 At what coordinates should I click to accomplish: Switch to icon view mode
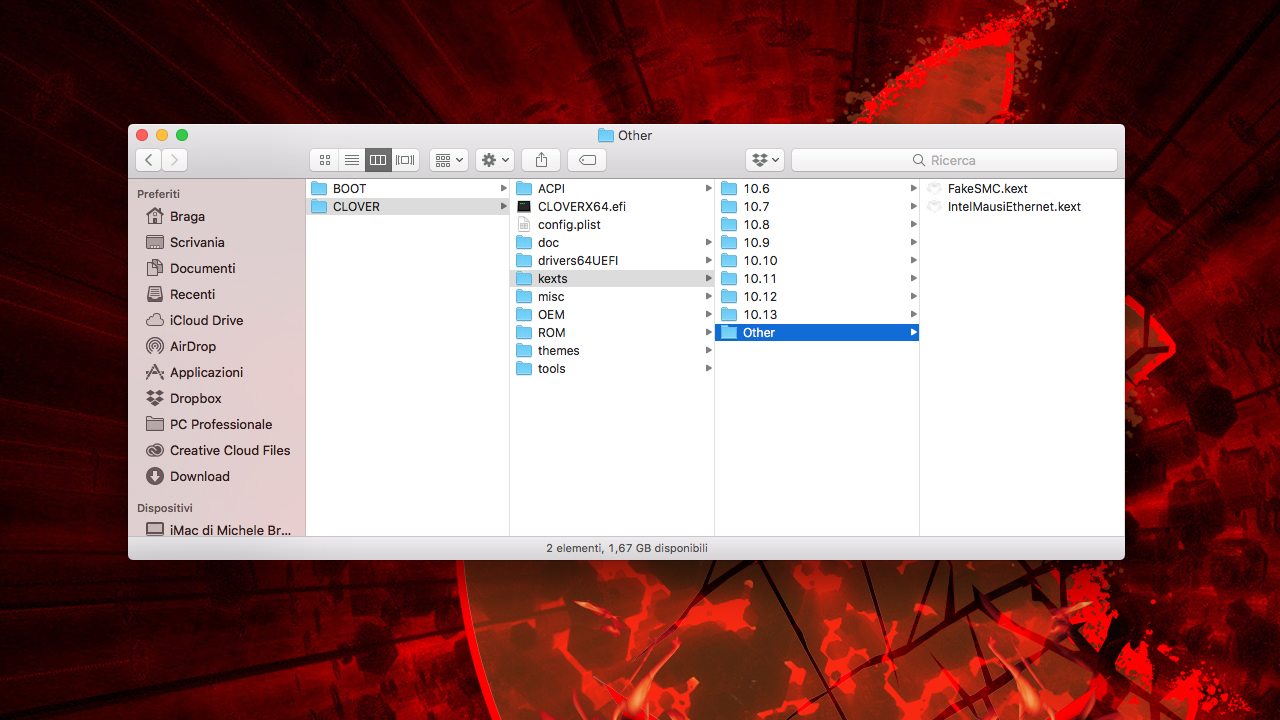point(324,160)
